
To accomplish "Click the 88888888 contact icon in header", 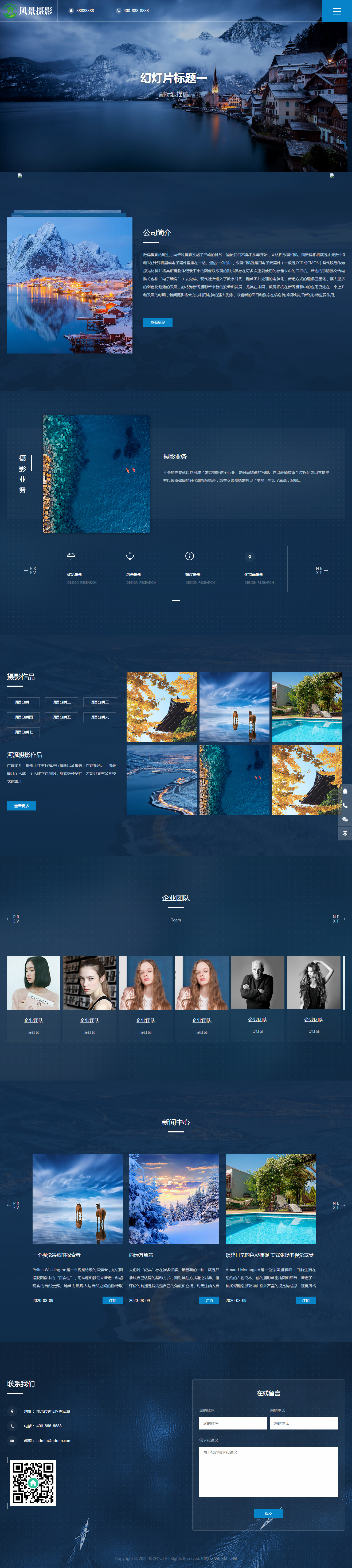I will [x=71, y=11].
